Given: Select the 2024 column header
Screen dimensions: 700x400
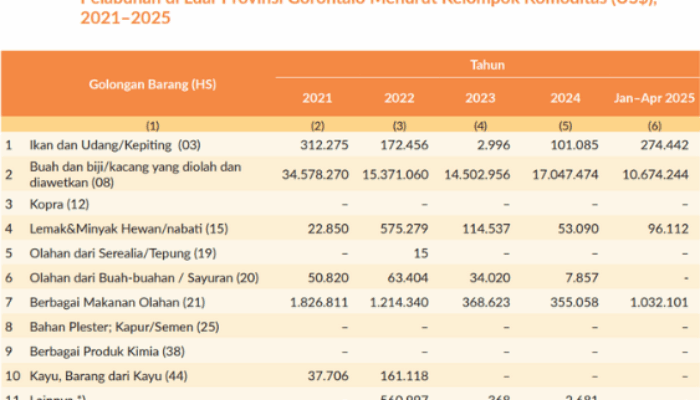Looking at the screenshot, I should (x=565, y=98).
